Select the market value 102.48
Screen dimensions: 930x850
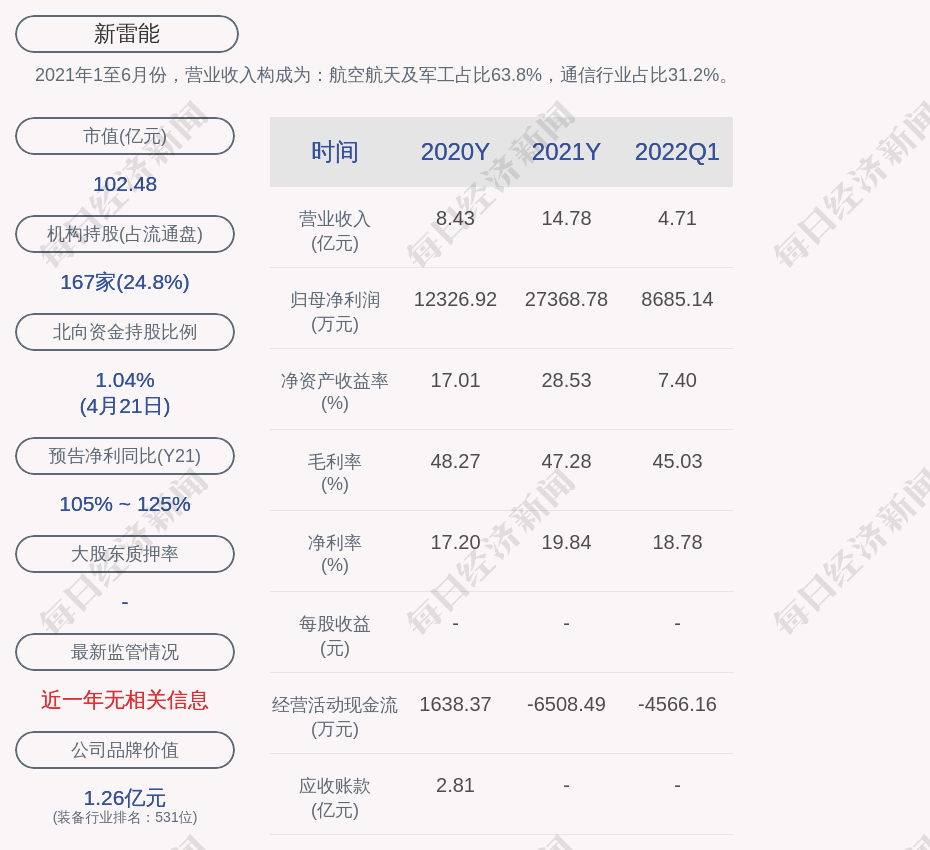[125, 184]
